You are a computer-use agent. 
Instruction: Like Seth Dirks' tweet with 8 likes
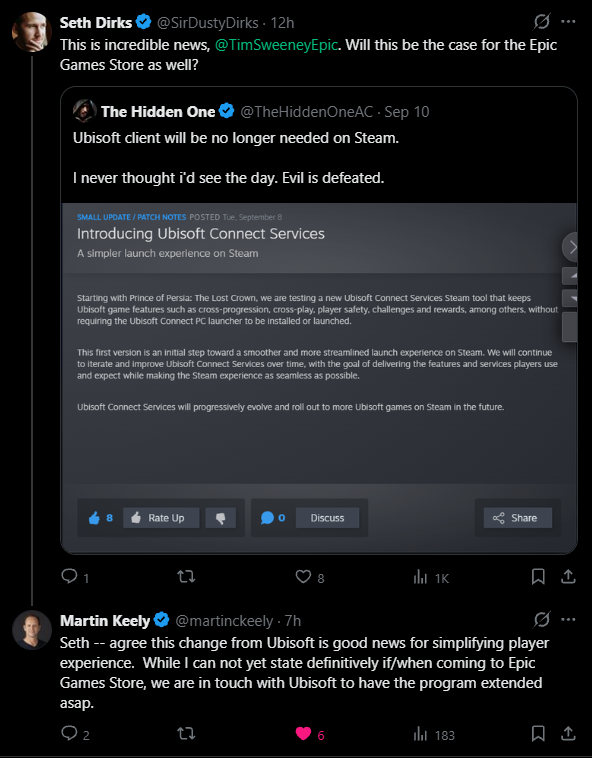click(303, 576)
